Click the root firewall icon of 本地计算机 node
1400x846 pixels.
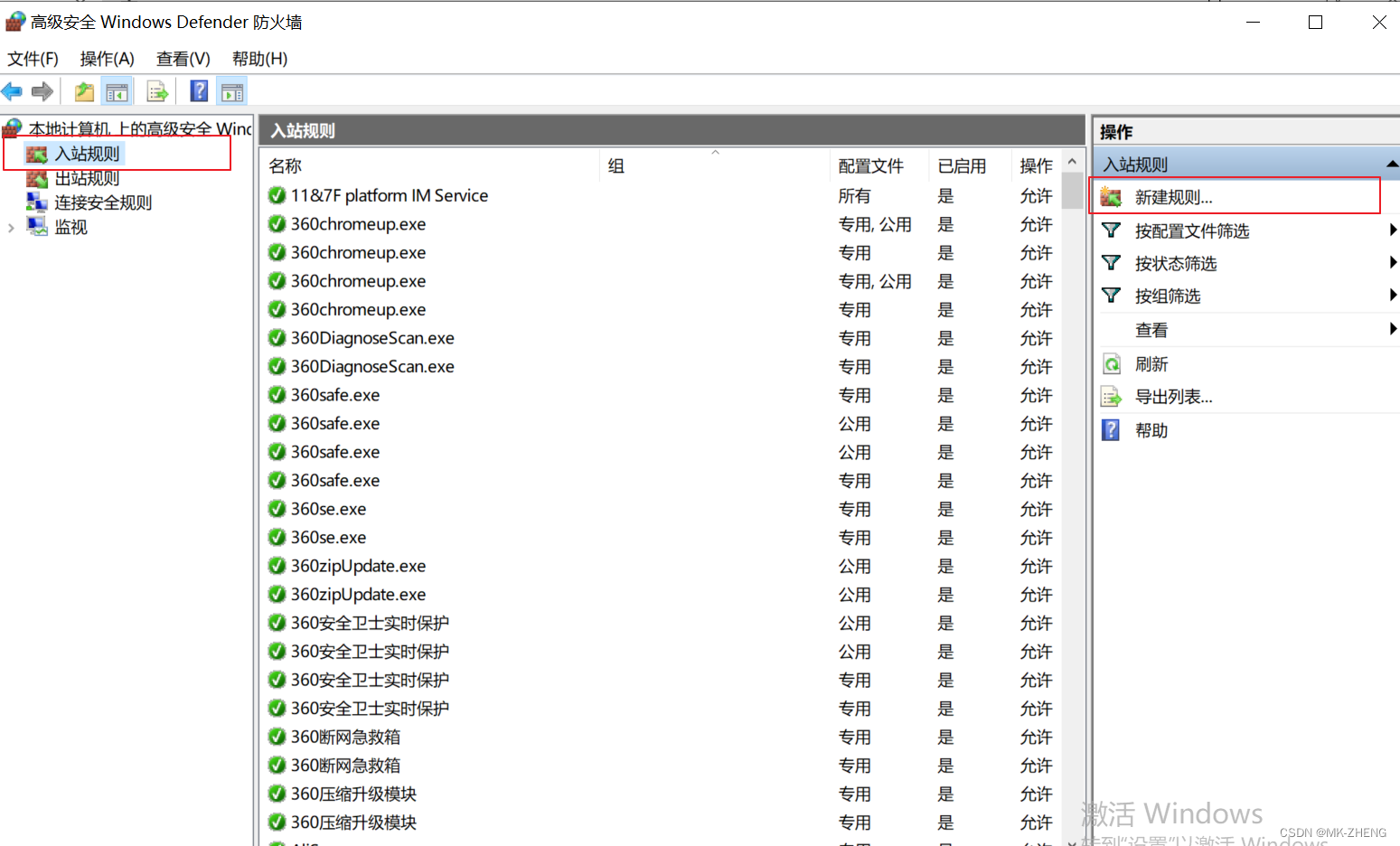tap(13, 127)
